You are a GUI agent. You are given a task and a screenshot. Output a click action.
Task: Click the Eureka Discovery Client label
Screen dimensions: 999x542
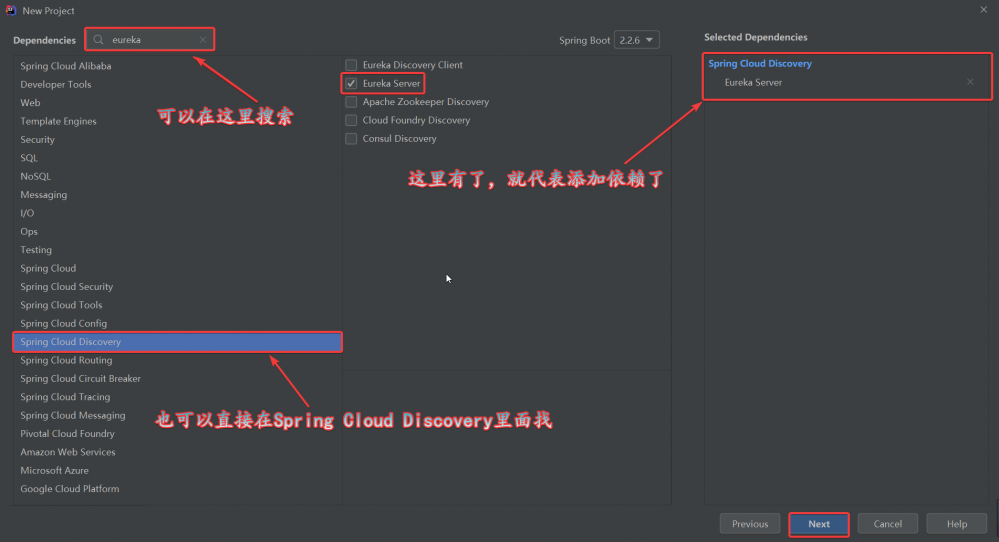point(413,65)
